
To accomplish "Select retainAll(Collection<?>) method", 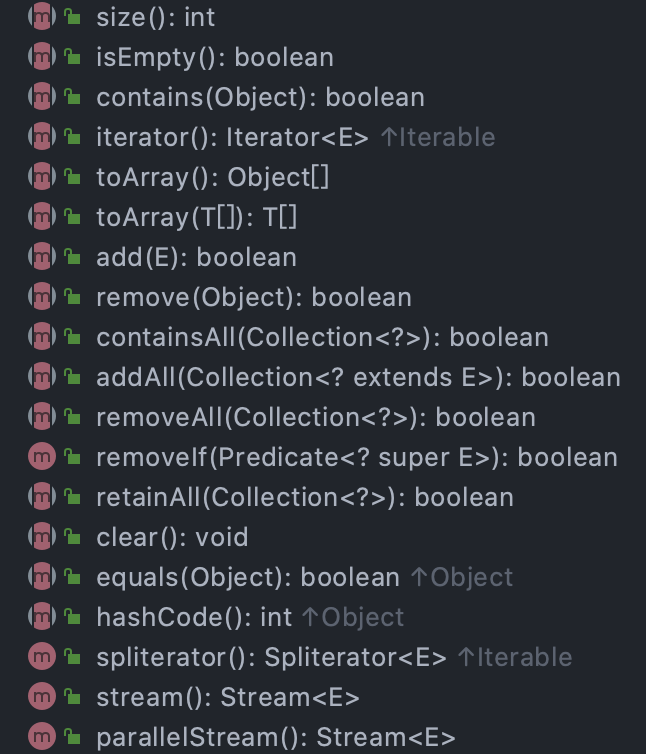I will pyautogui.click(x=304, y=497).
